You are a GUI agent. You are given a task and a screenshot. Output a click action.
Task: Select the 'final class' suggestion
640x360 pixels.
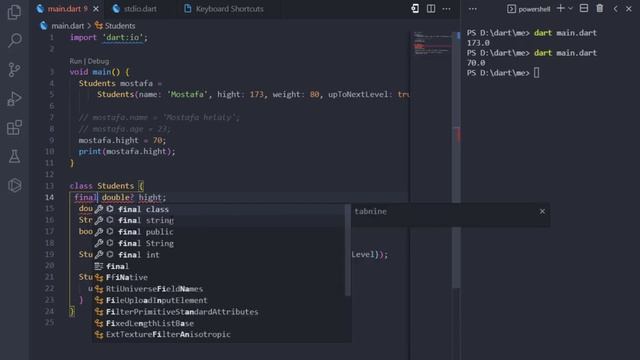click(x=219, y=209)
